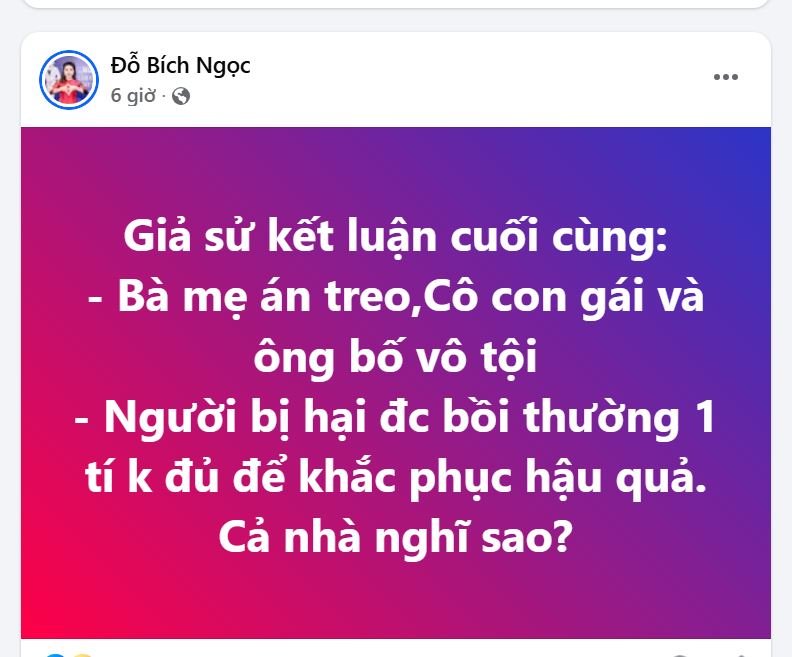Click the "Cả nhà nghĩ sao?" question text
Image resolution: width=792 pixels, height=657 pixels.
[395, 537]
